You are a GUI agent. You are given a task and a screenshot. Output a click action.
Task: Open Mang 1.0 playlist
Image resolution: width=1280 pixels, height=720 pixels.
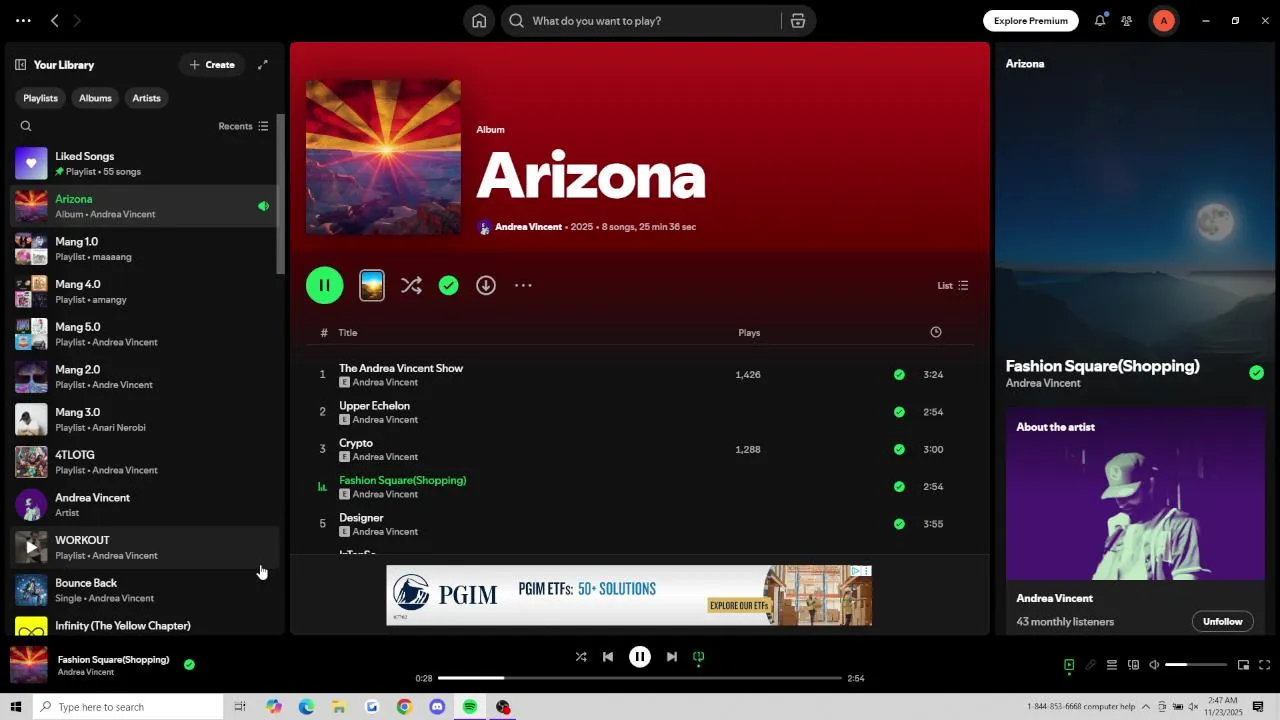145,249
